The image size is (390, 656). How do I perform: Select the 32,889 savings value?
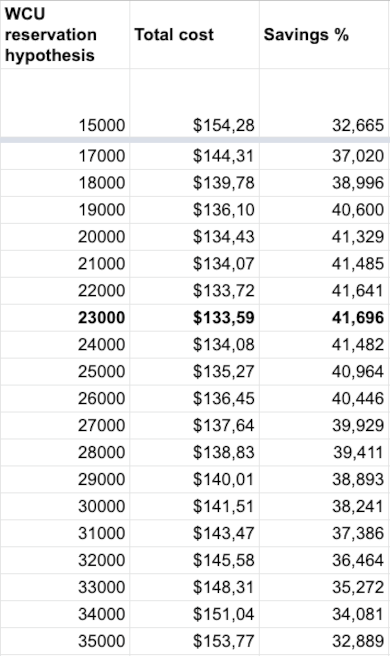(x=358, y=641)
